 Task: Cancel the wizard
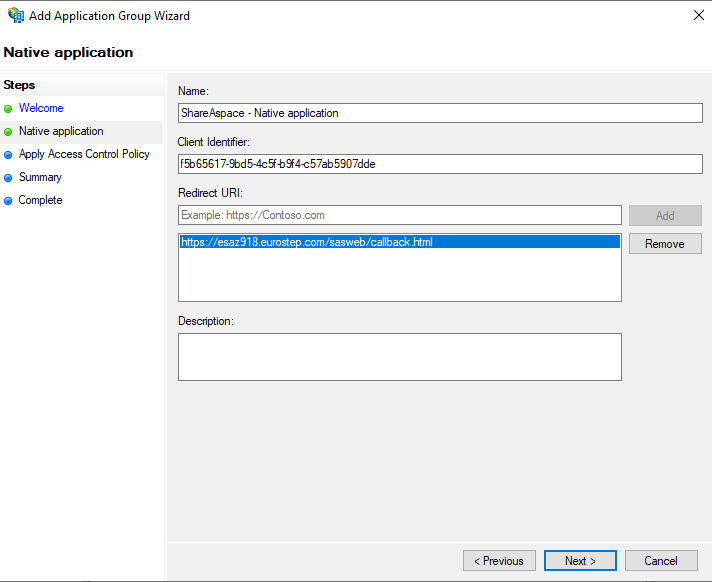pyautogui.click(x=661, y=561)
